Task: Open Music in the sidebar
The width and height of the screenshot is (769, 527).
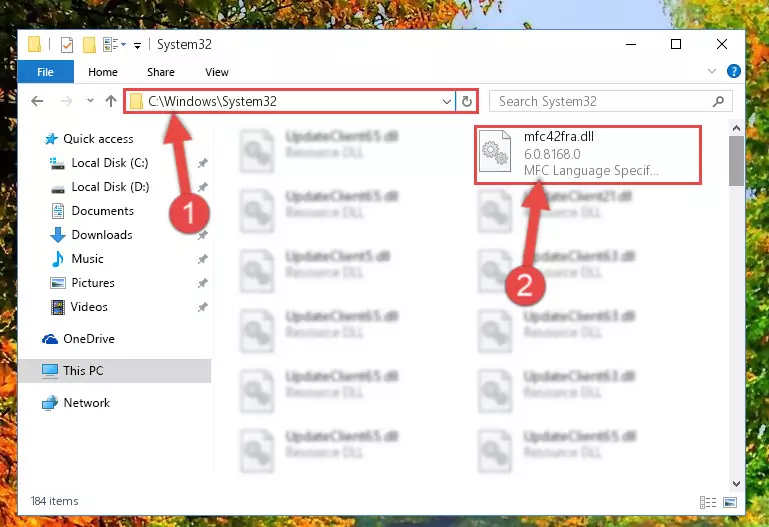Action: [77, 259]
